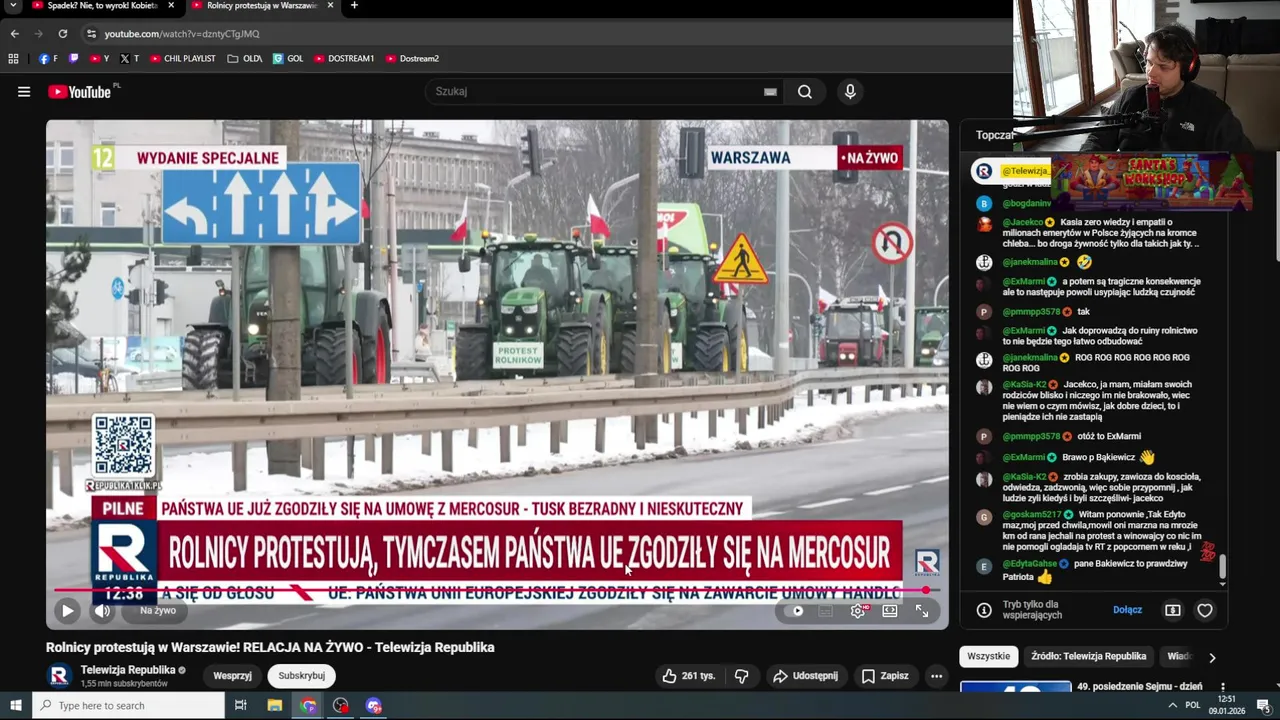Open '49. posiedzenie Sejmu' video options
The width and height of the screenshot is (1280, 720).
click(x=1223, y=687)
